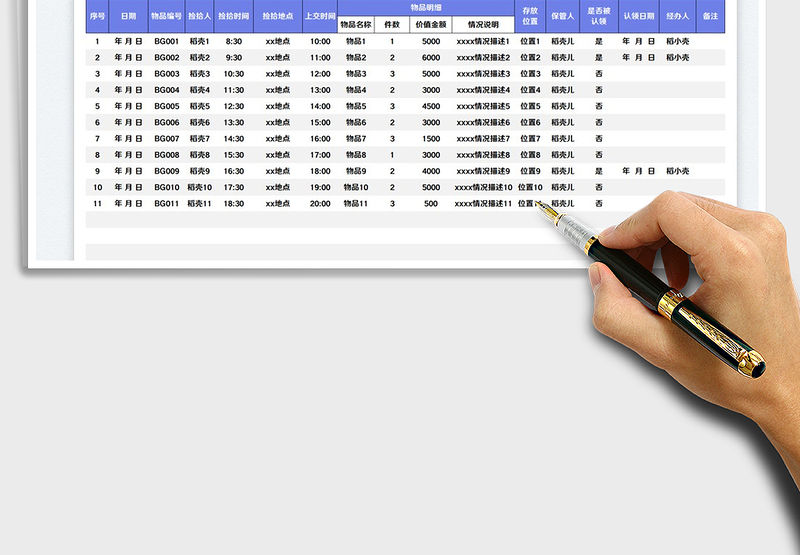The width and height of the screenshot is (800, 555).
Task: Click cell containing item number BG001
Action: pos(166,42)
